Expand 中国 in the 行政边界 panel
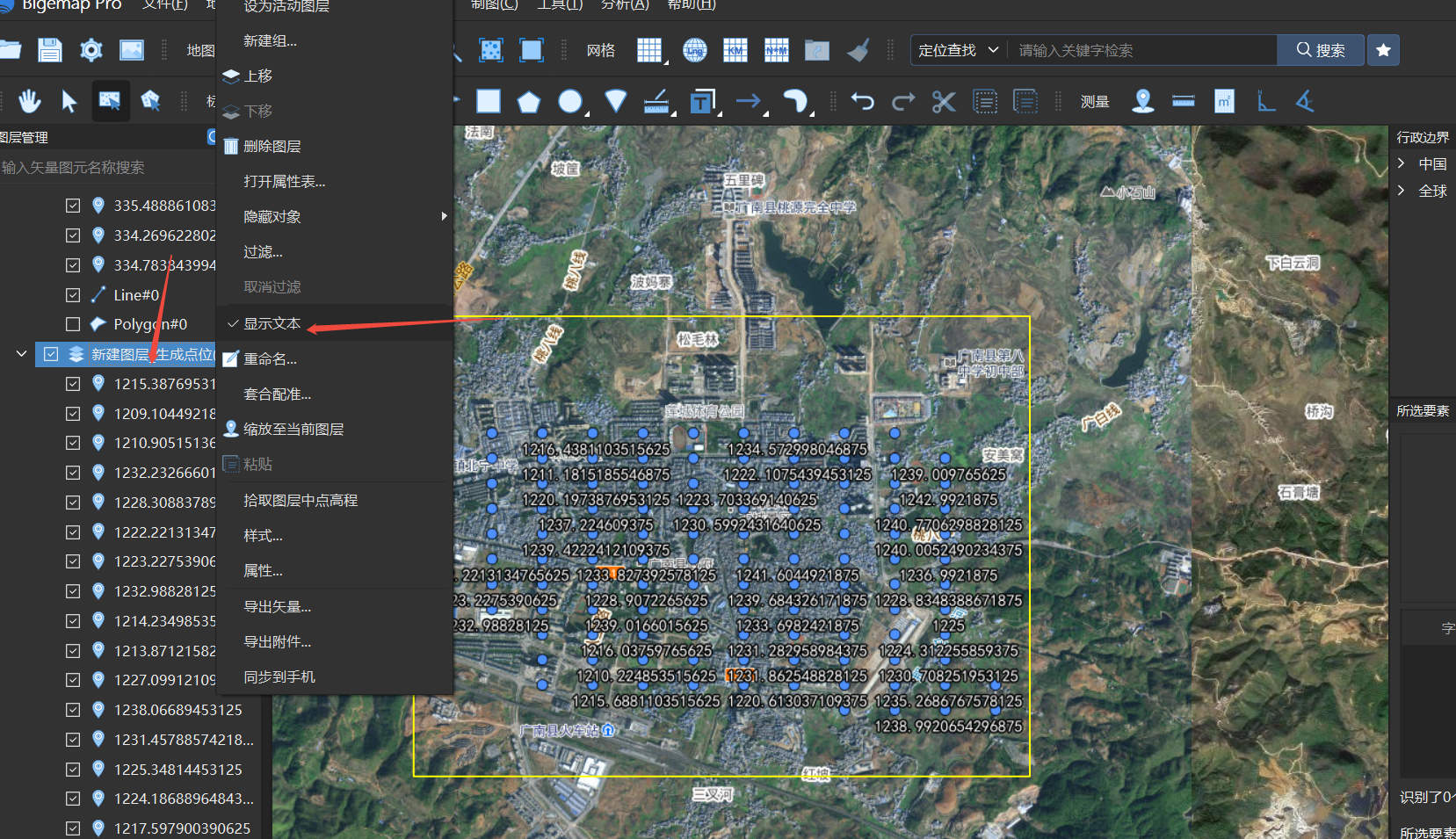This screenshot has width=1456, height=839. coord(1402,163)
